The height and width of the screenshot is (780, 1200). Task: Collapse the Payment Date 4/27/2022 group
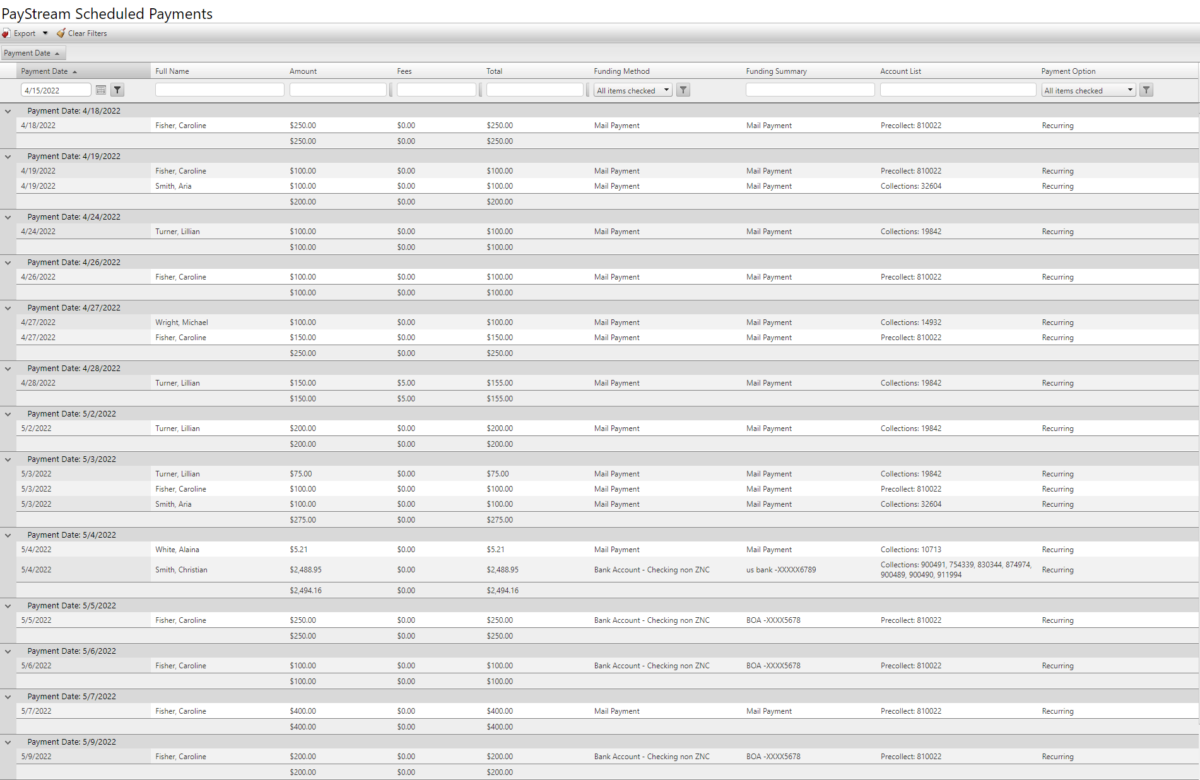(8, 308)
